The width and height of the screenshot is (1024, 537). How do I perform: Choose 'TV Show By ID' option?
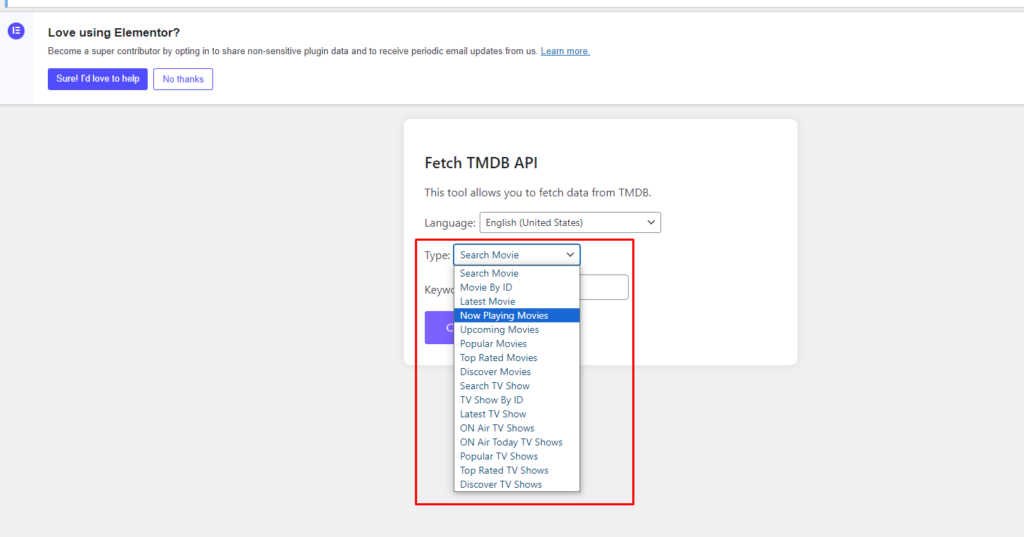tap(517, 400)
